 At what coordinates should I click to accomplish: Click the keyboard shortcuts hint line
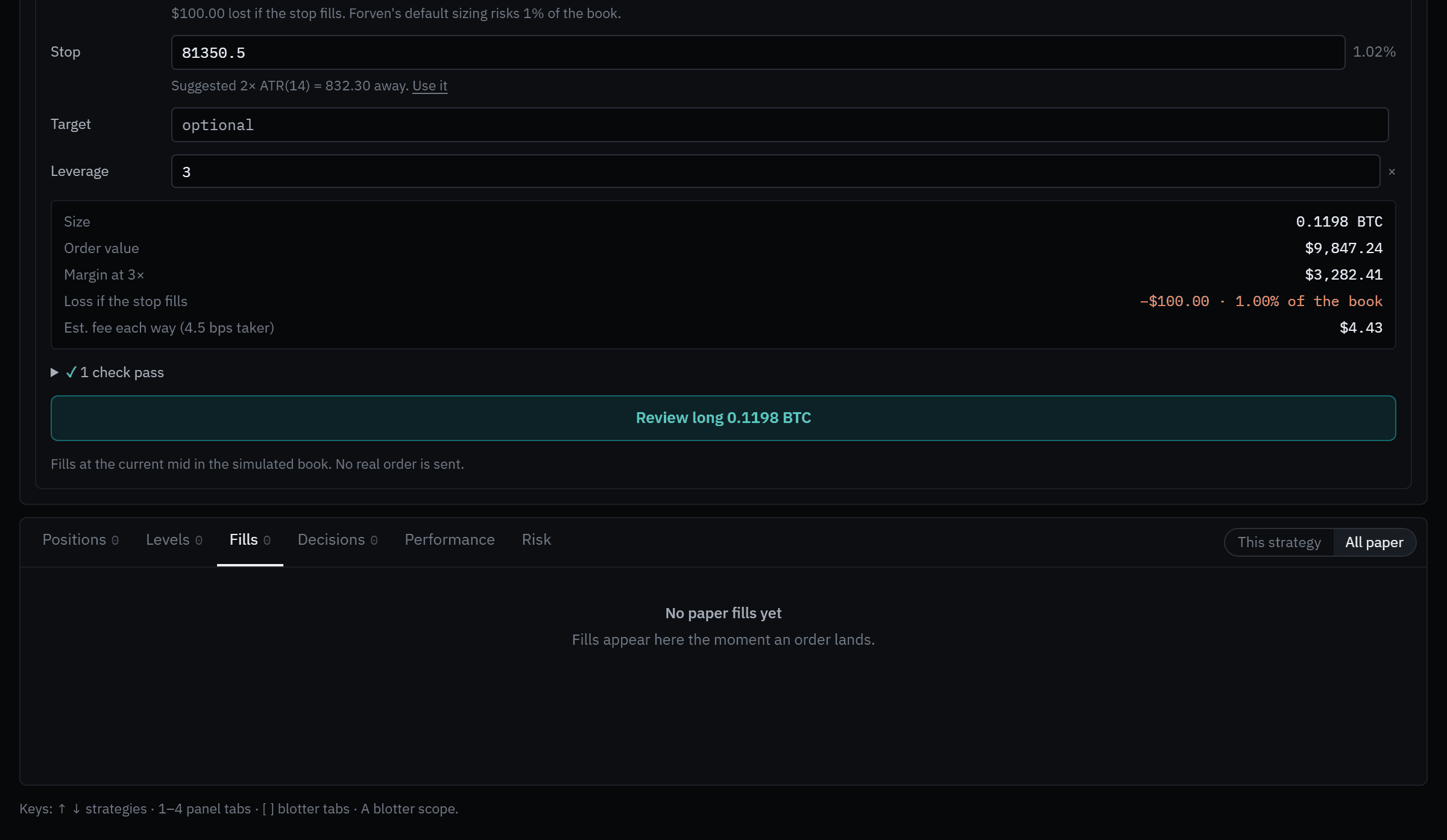tap(239, 809)
